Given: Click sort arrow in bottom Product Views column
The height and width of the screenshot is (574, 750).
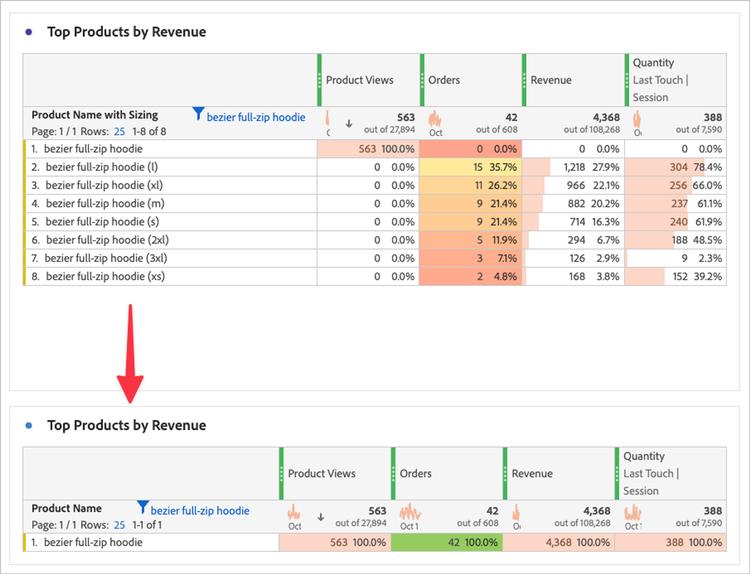Looking at the screenshot, I should [x=321, y=517].
